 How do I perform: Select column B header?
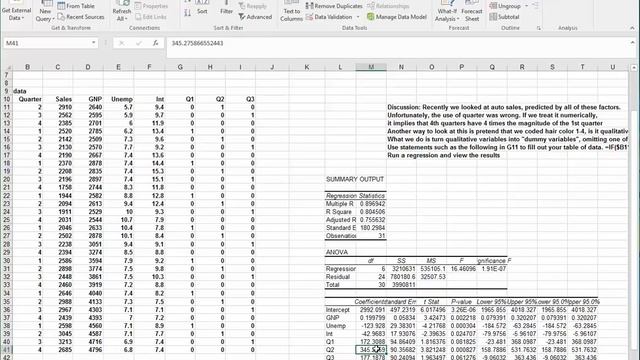click(x=27, y=67)
